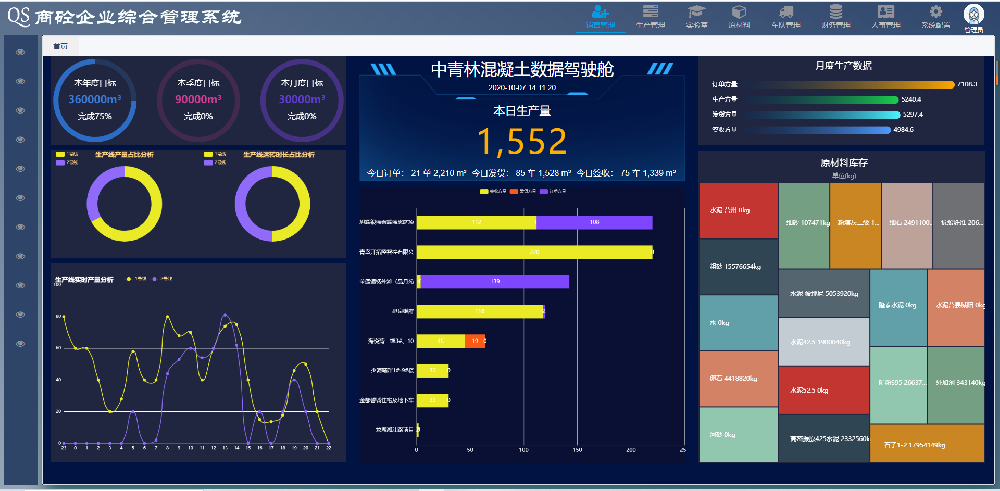1000x491 pixels.
Task: Select the 水泥 储料库 5053920kg treemap tile
Action: click(824, 294)
